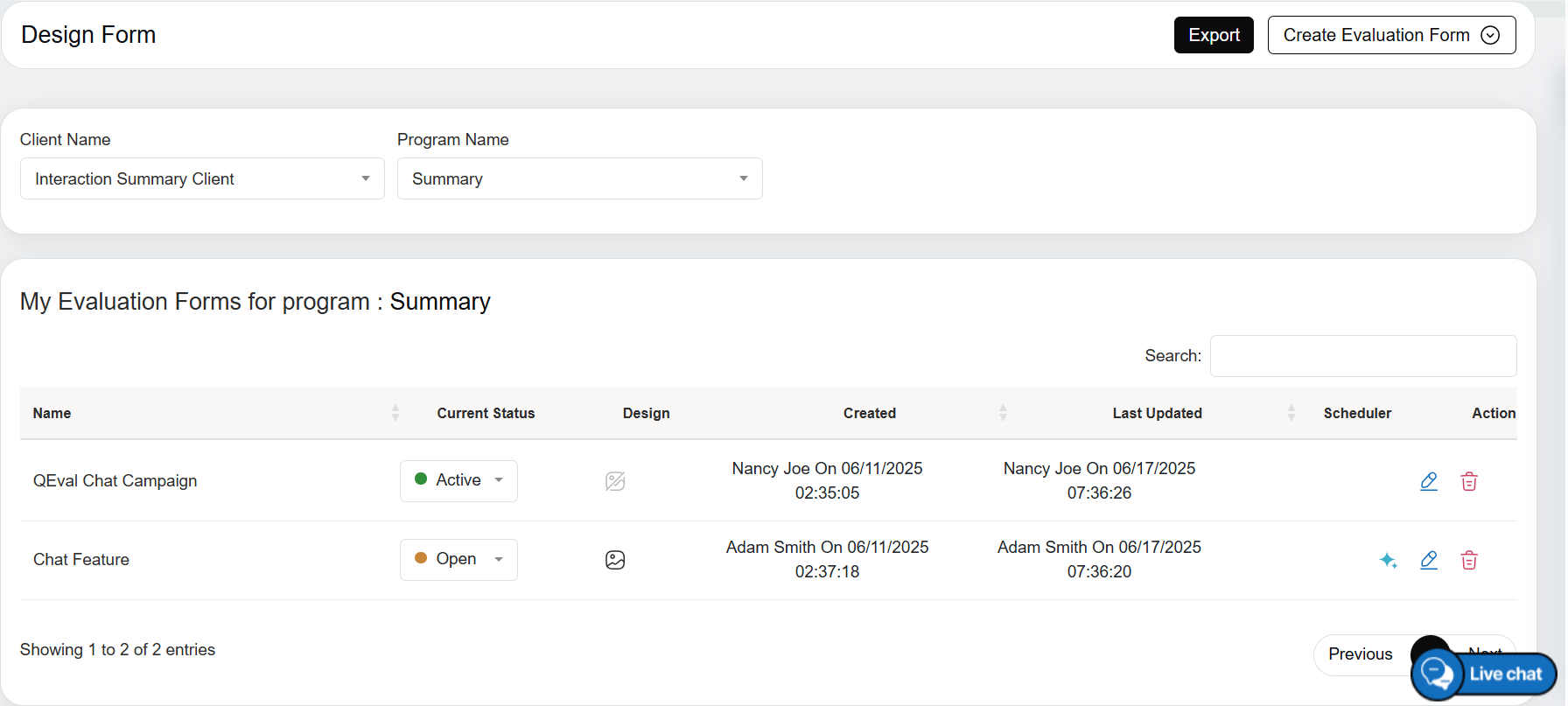The image size is (1568, 706).
Task: Click the Design column header
Action: pos(646,413)
